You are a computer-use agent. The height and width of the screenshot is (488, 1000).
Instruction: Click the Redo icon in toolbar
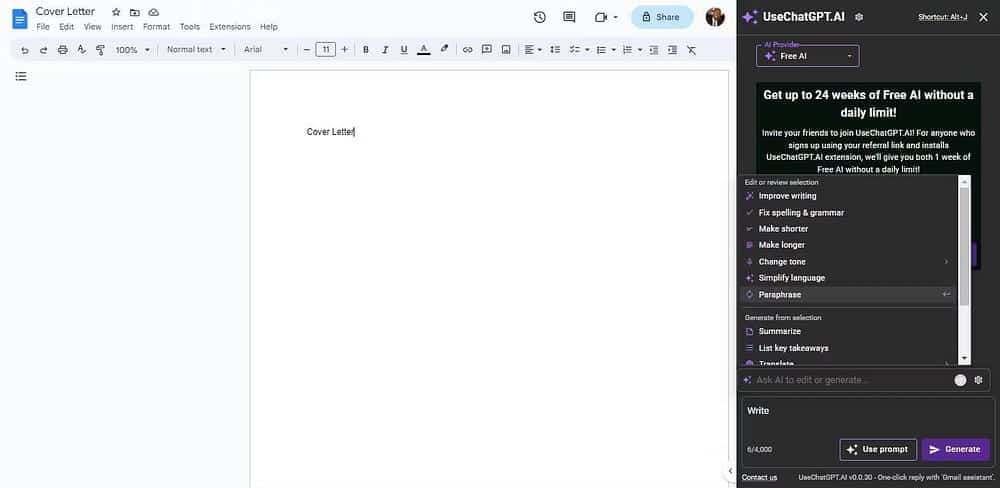43,50
